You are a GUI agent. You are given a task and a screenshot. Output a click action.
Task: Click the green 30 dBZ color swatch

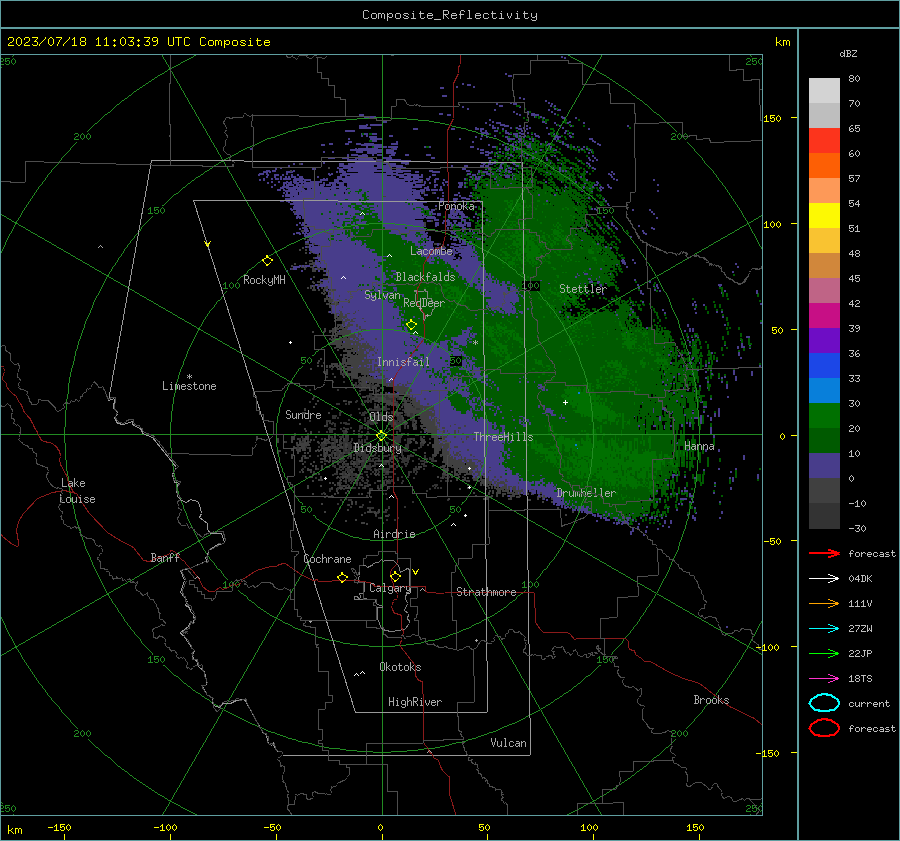click(x=824, y=415)
